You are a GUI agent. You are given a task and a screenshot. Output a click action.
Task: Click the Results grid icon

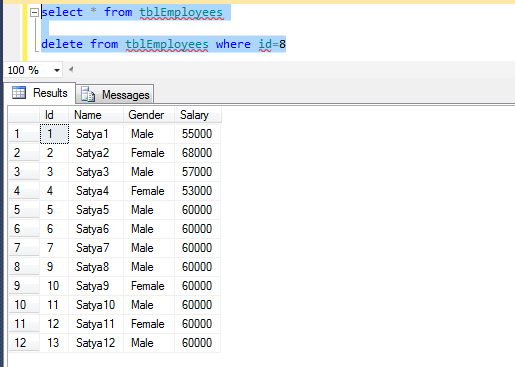19,92
